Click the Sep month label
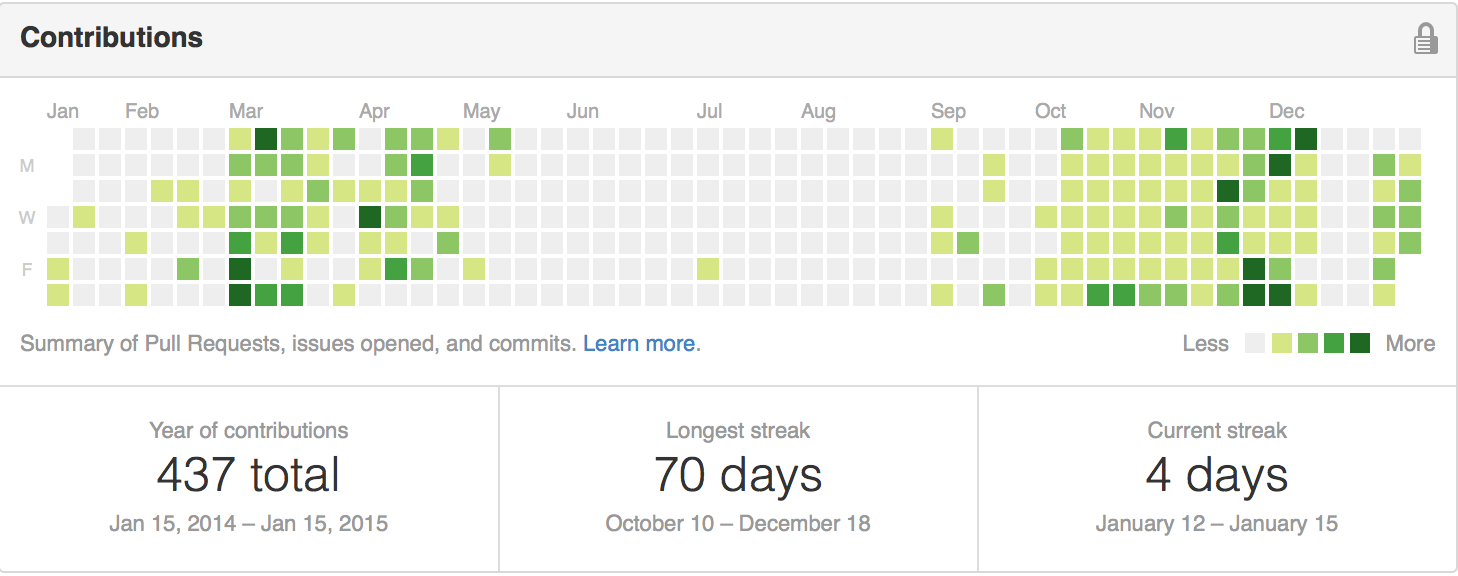The height and width of the screenshot is (576, 1458). pyautogui.click(x=948, y=111)
